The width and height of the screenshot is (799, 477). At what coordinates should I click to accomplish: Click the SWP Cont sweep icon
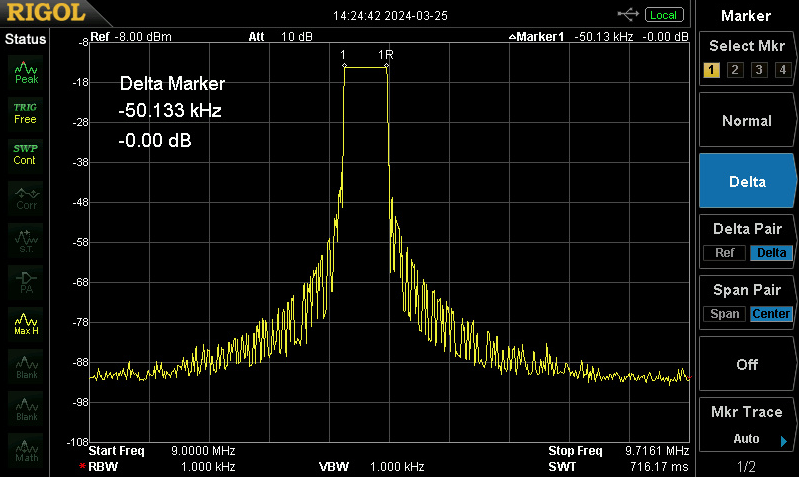pos(25,154)
